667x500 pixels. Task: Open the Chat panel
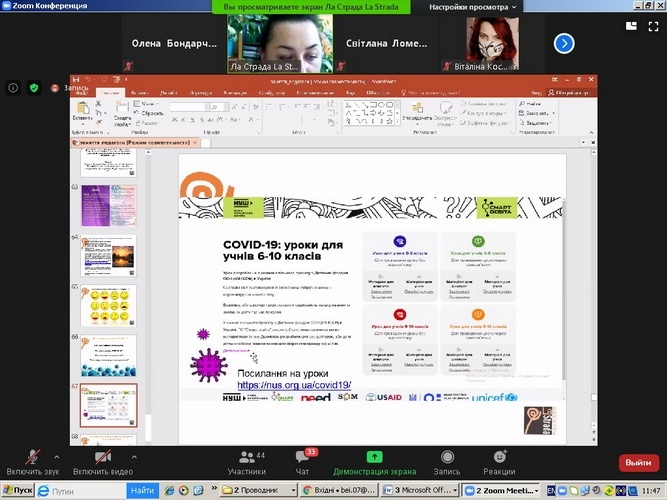click(303, 460)
